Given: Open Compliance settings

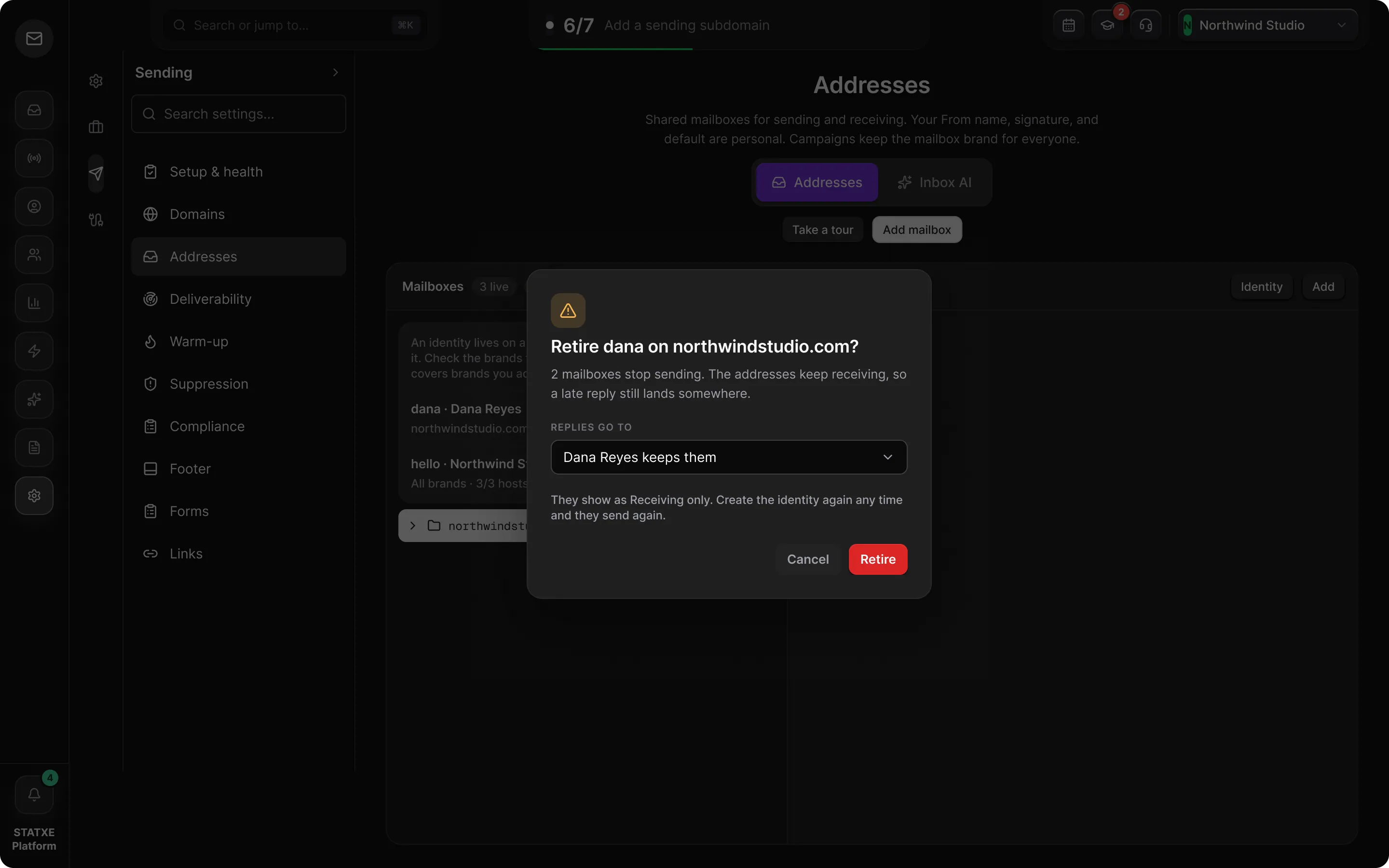Looking at the screenshot, I should 238,427.
